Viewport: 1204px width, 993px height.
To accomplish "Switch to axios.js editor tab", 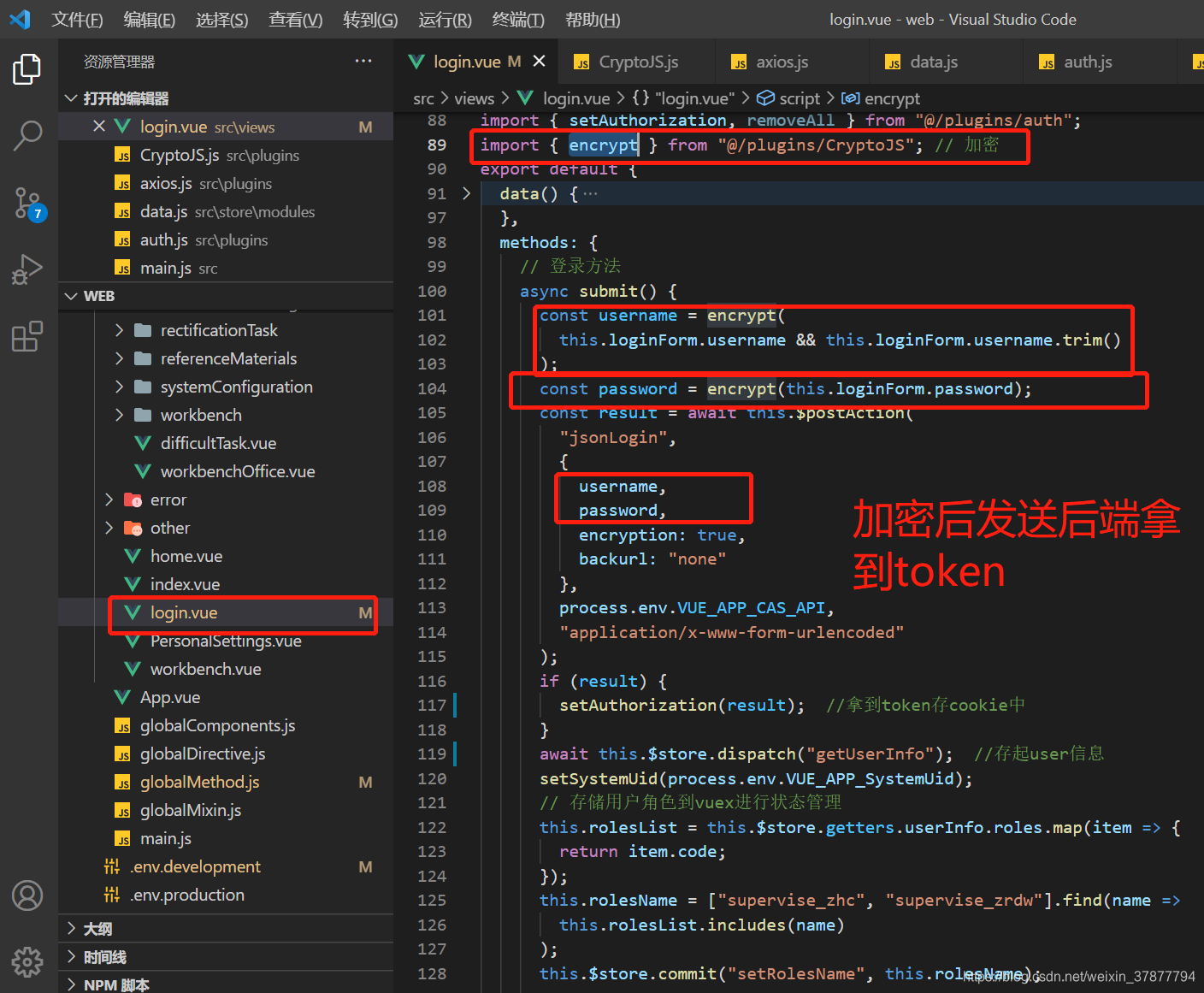I will tap(792, 62).
